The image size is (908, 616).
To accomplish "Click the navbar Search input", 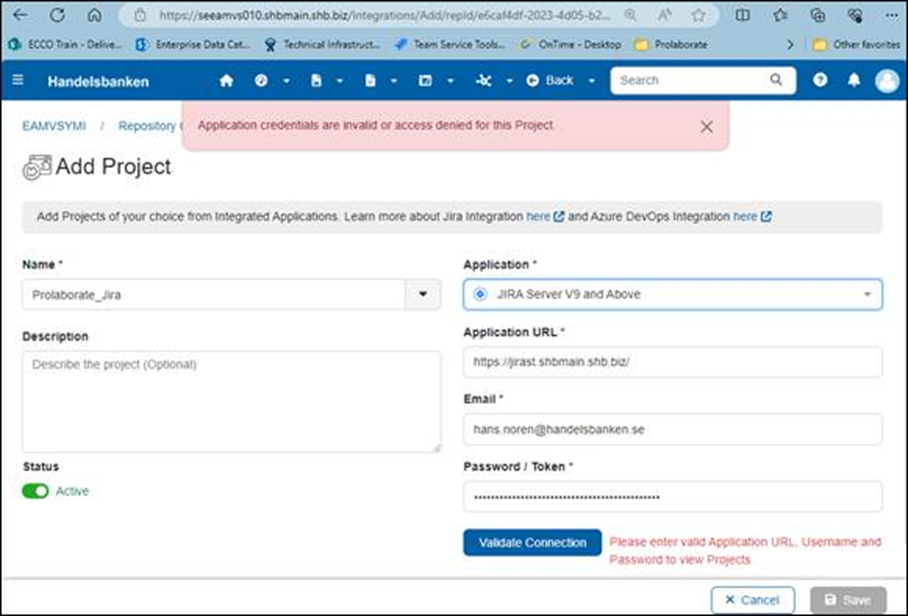I will coord(692,80).
